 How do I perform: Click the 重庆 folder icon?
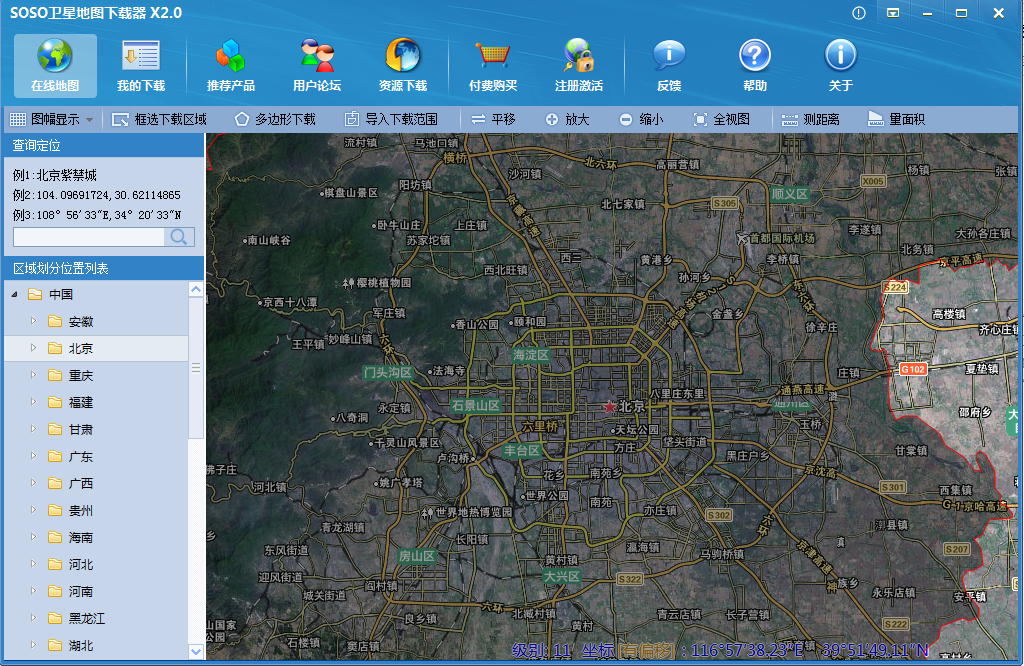(x=55, y=375)
